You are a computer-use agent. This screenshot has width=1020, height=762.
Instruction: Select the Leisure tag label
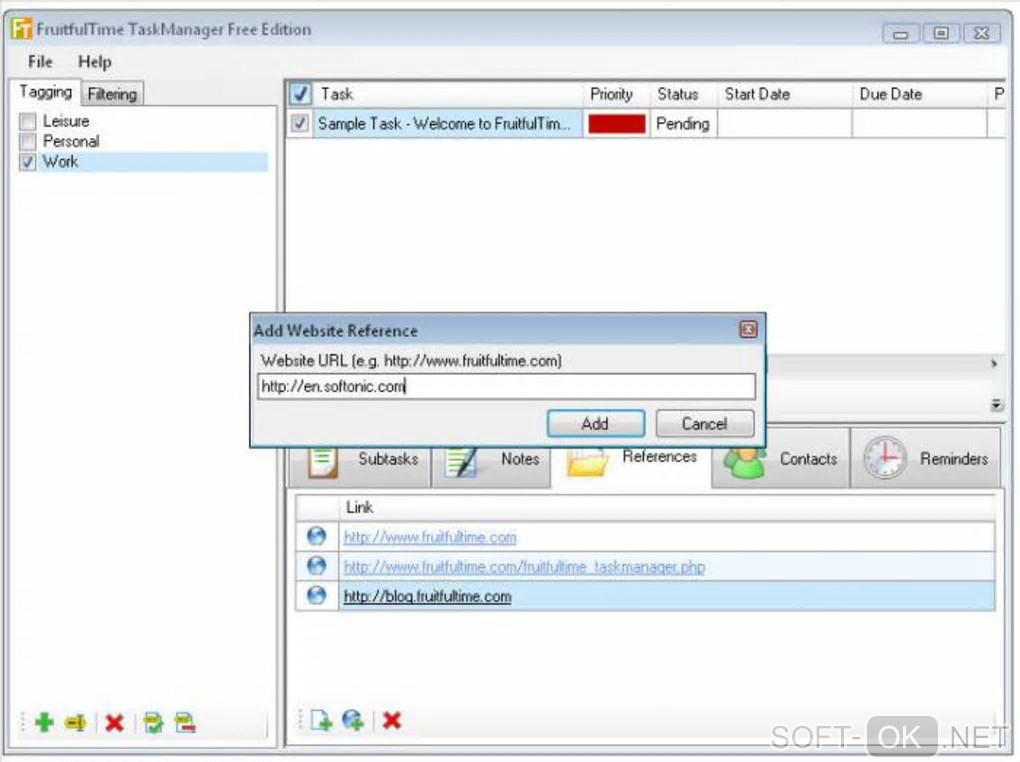tap(66, 121)
